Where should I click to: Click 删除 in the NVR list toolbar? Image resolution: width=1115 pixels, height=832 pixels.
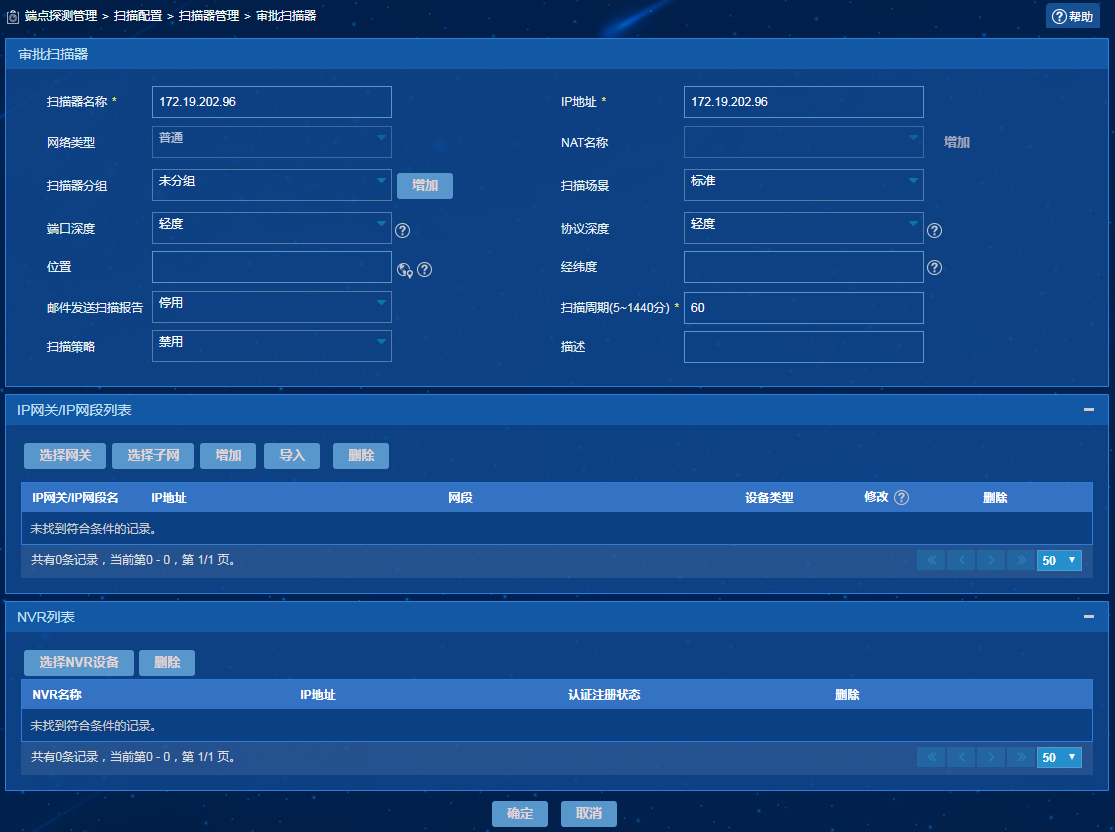(x=167, y=663)
